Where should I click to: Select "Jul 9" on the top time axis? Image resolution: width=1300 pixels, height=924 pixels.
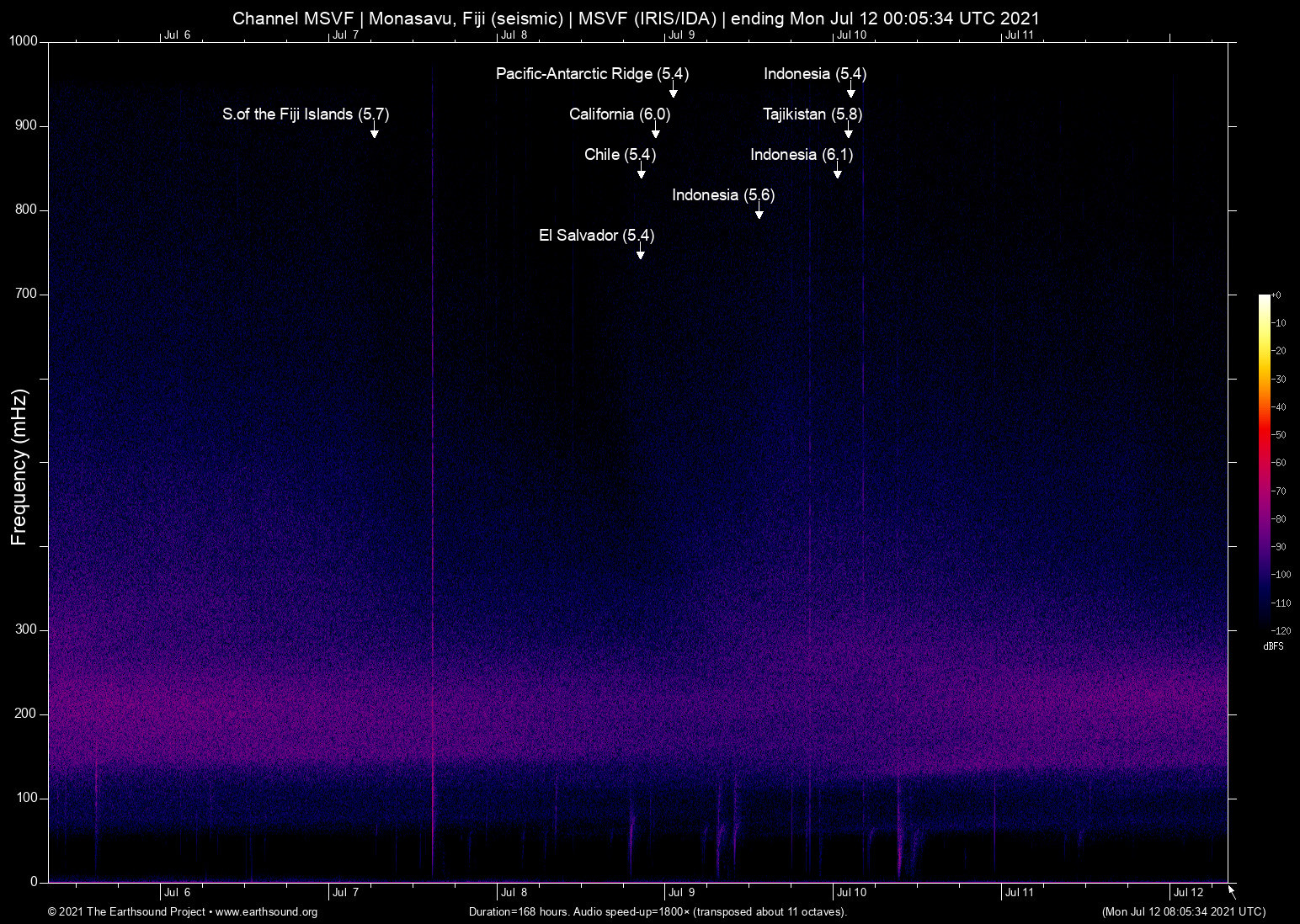pos(682,35)
